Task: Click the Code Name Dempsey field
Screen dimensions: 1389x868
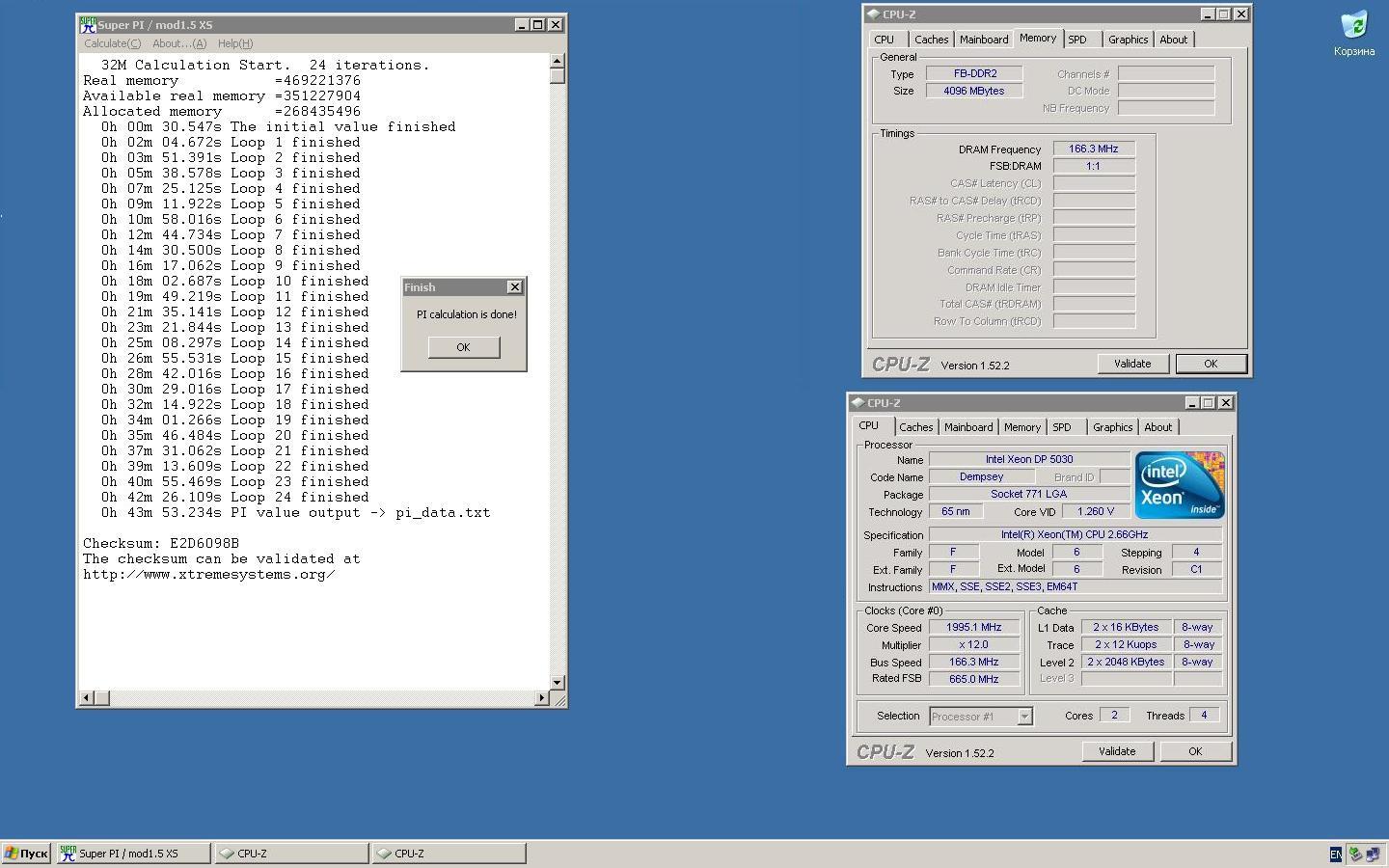Action: click(x=982, y=476)
